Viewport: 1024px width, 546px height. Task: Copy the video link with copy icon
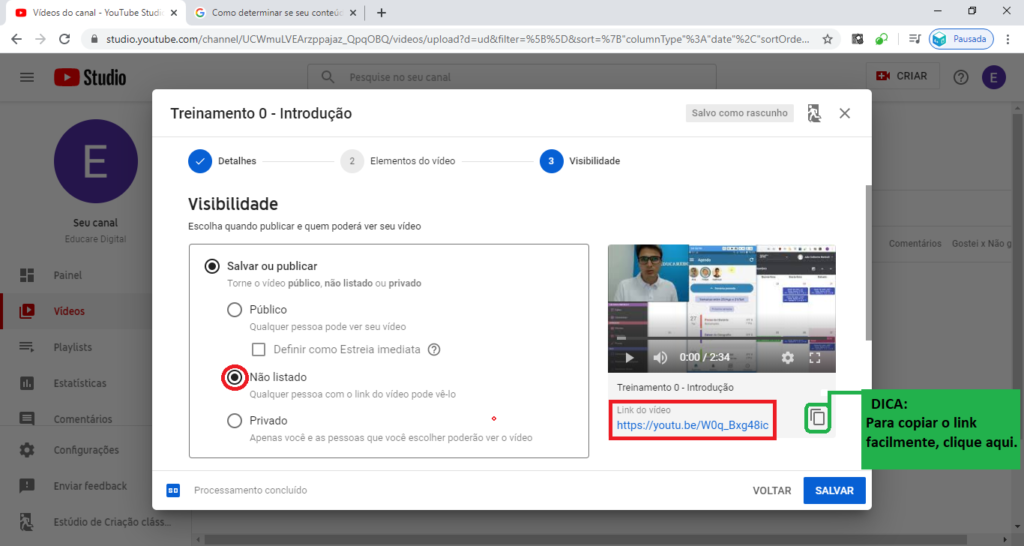pos(818,418)
